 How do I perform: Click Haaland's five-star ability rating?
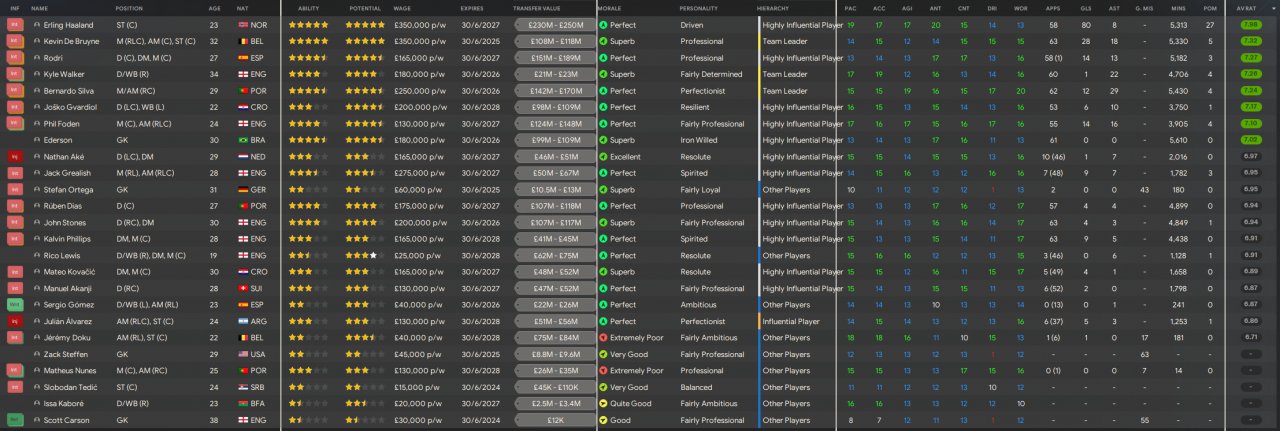coord(308,25)
